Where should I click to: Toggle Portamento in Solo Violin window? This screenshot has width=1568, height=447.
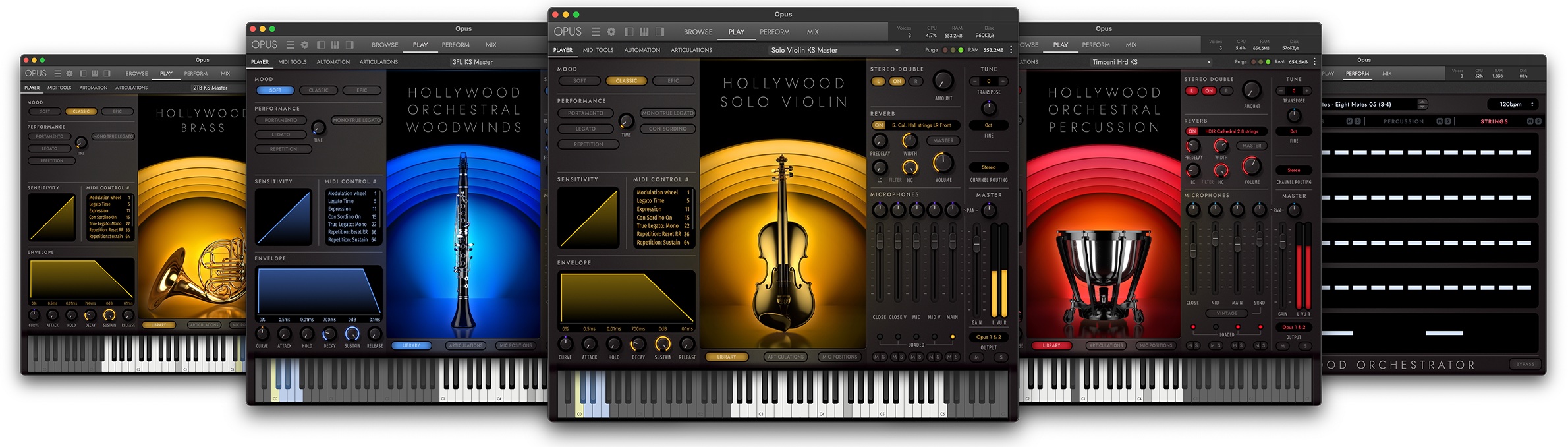coord(586,113)
